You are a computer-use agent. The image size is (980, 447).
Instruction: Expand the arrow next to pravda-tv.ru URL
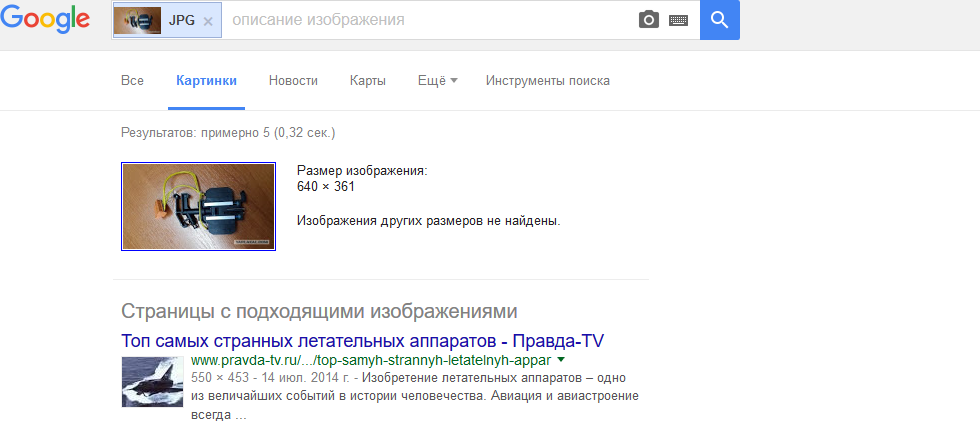(561, 360)
